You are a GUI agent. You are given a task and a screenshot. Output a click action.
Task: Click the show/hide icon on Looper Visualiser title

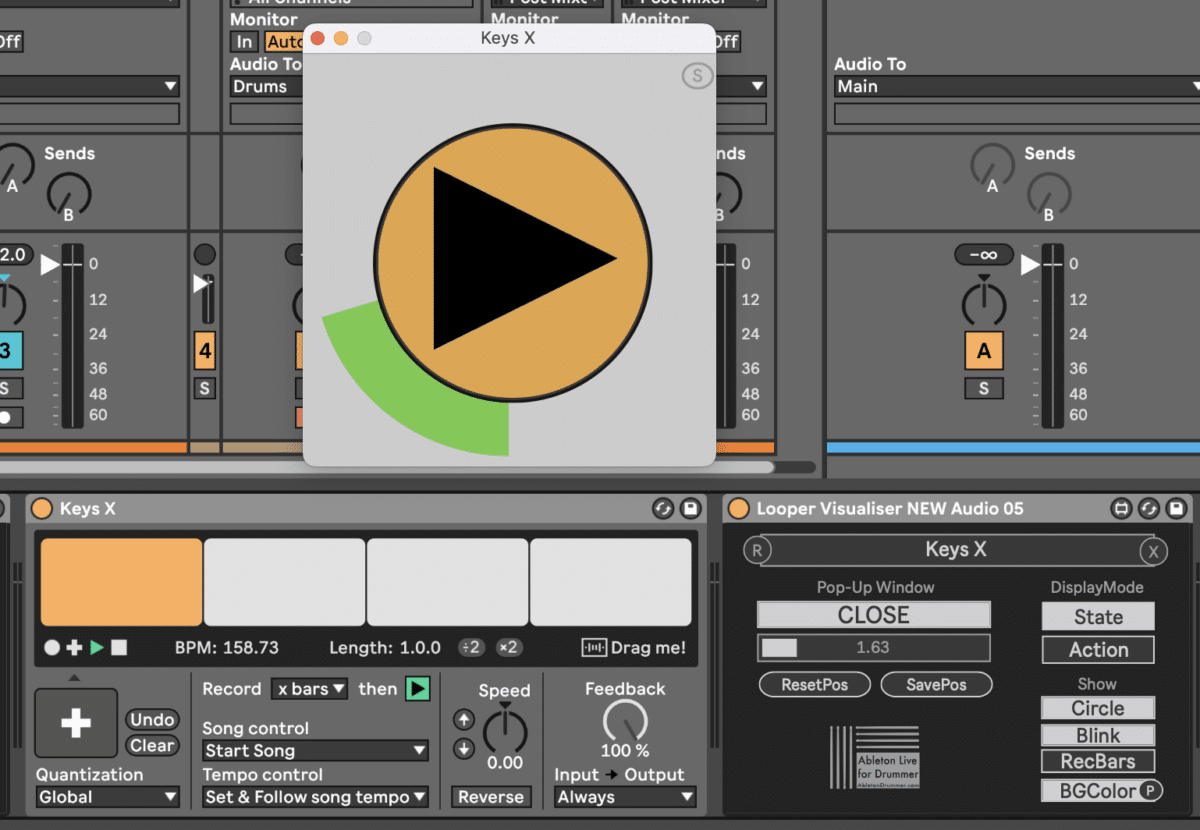tap(1121, 509)
